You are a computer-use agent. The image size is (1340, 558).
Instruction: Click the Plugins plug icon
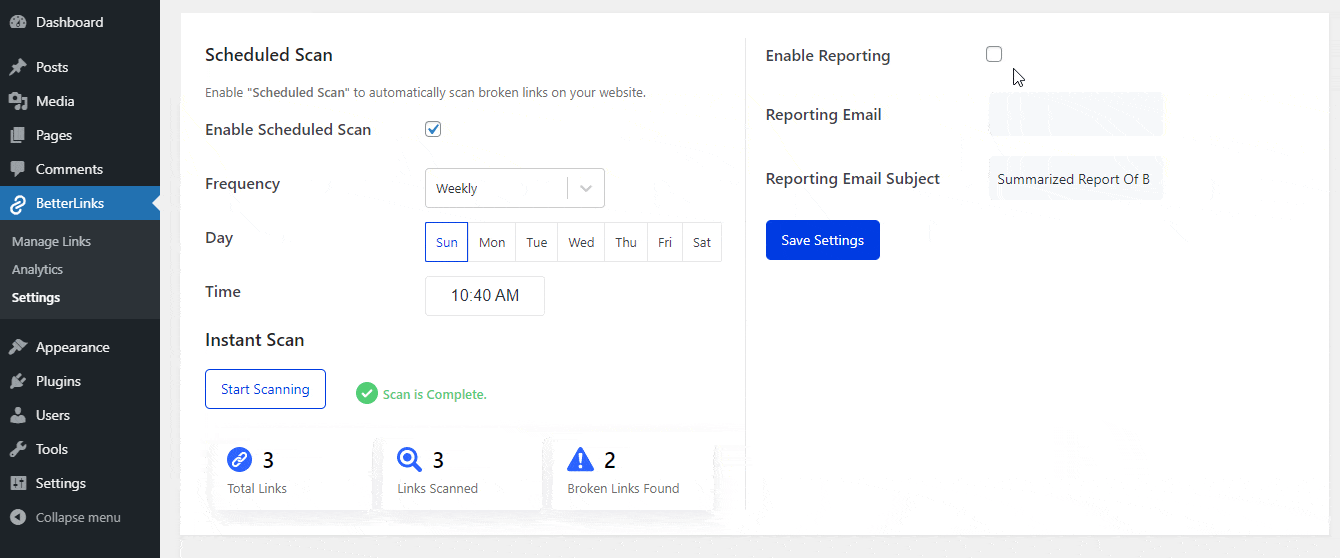[x=18, y=381]
